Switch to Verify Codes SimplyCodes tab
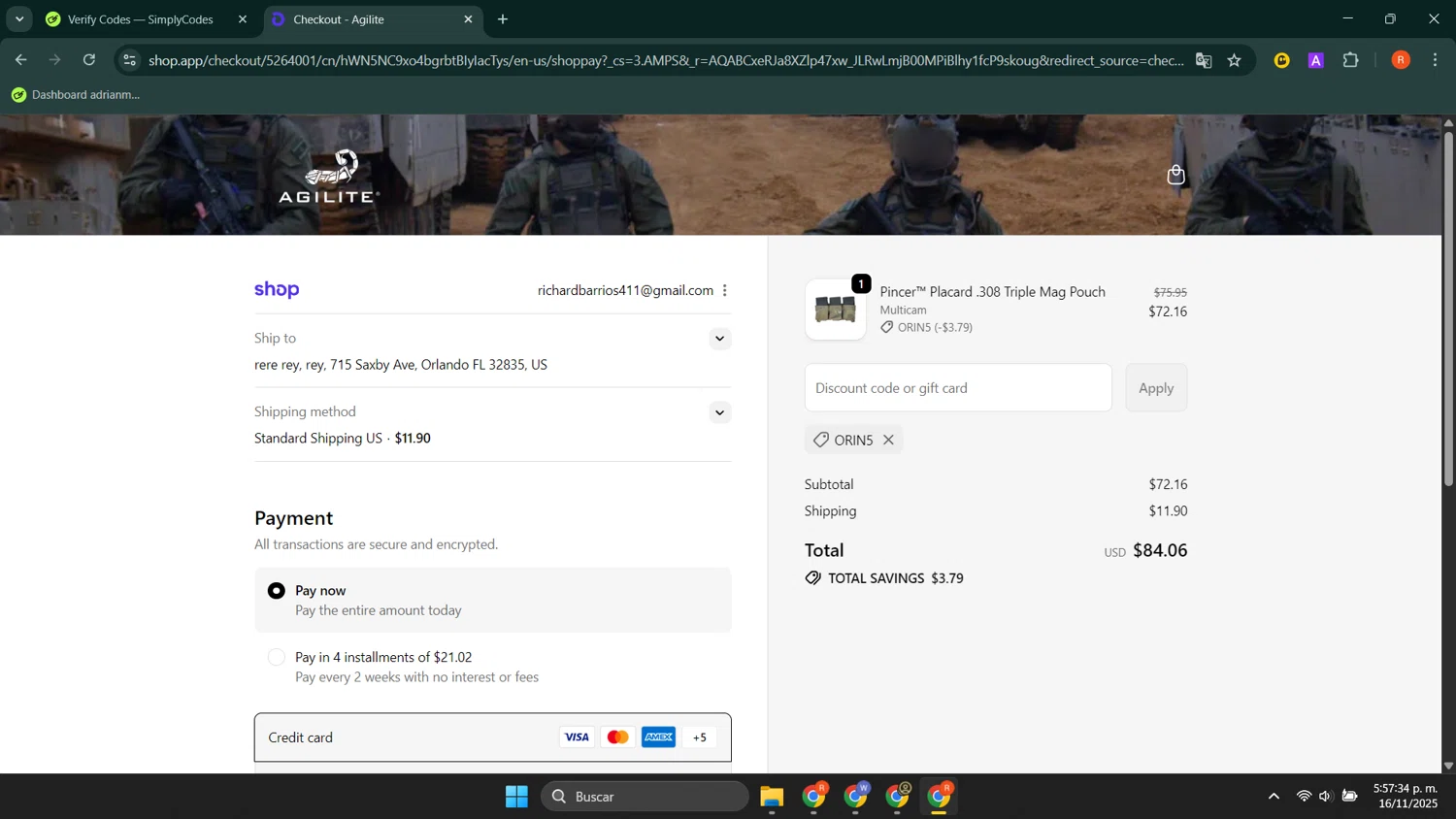Screen dimensions: 1456x819 141,19
